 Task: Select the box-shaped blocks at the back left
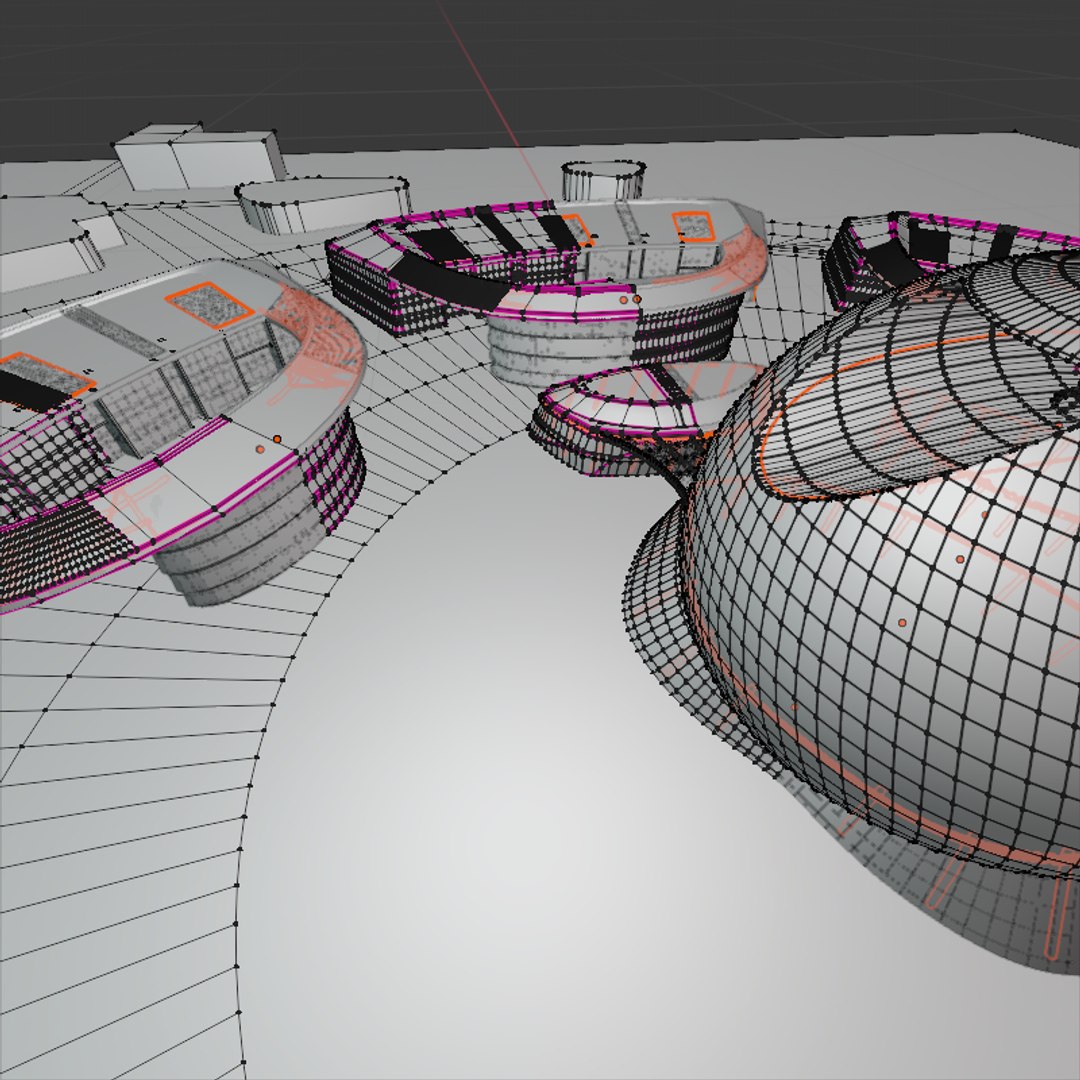(x=200, y=156)
